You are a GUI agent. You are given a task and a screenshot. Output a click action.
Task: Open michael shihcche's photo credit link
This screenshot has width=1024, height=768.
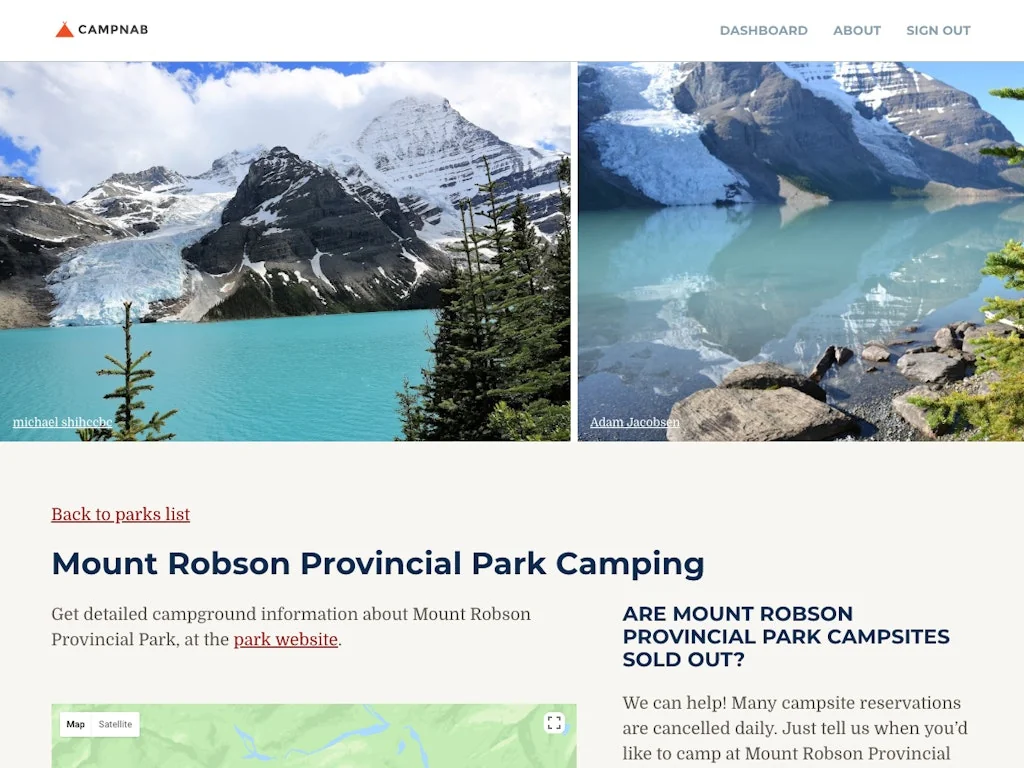(x=62, y=422)
